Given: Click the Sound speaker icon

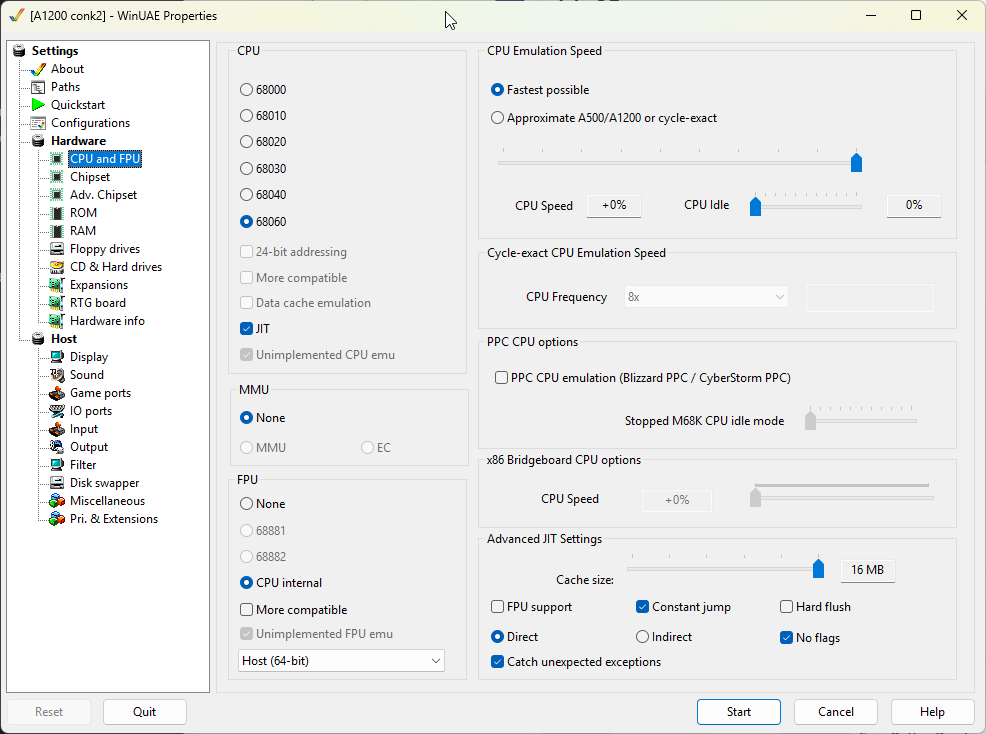Looking at the screenshot, I should click(x=57, y=375).
